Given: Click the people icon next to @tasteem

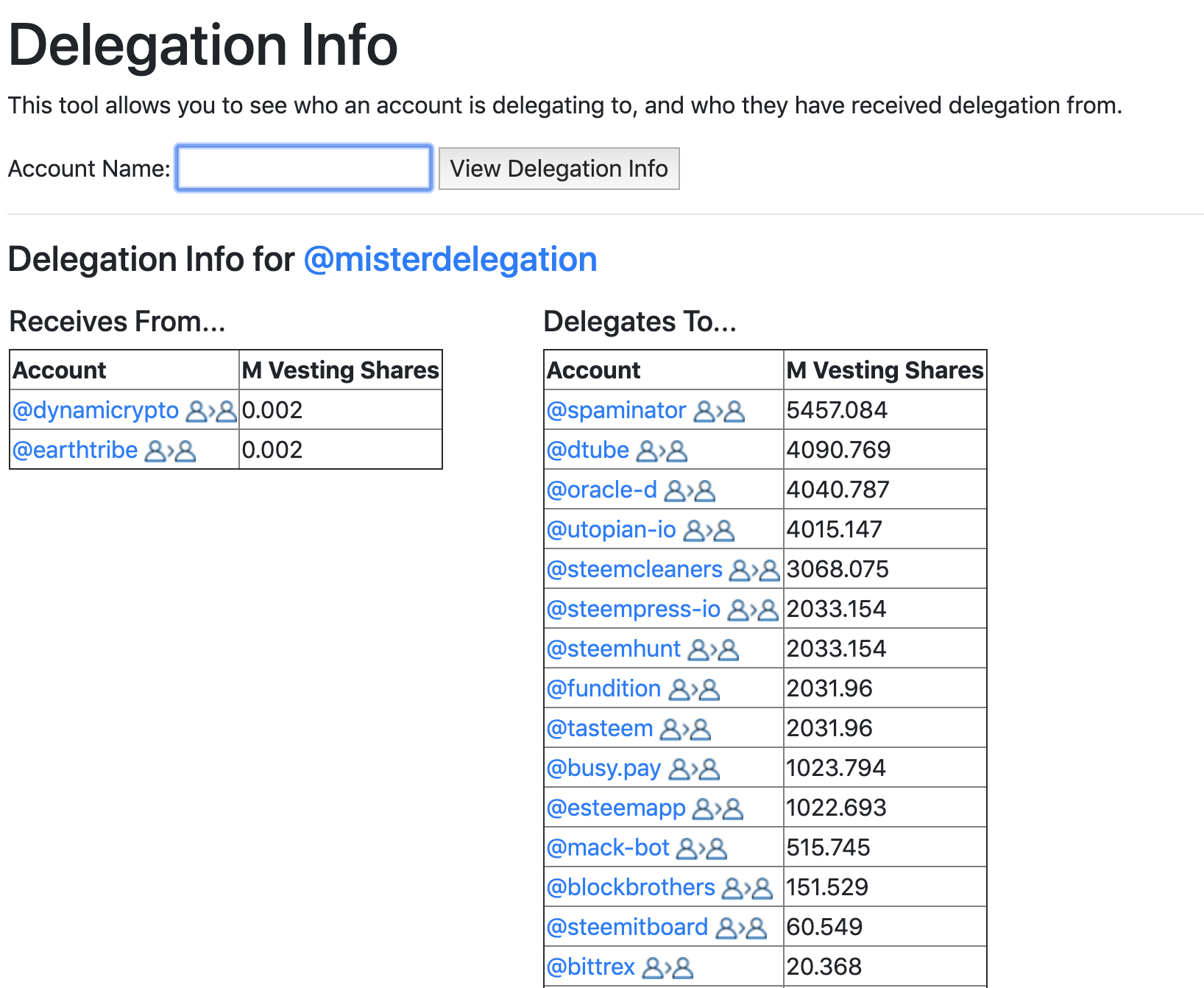Looking at the screenshot, I should click(686, 729).
